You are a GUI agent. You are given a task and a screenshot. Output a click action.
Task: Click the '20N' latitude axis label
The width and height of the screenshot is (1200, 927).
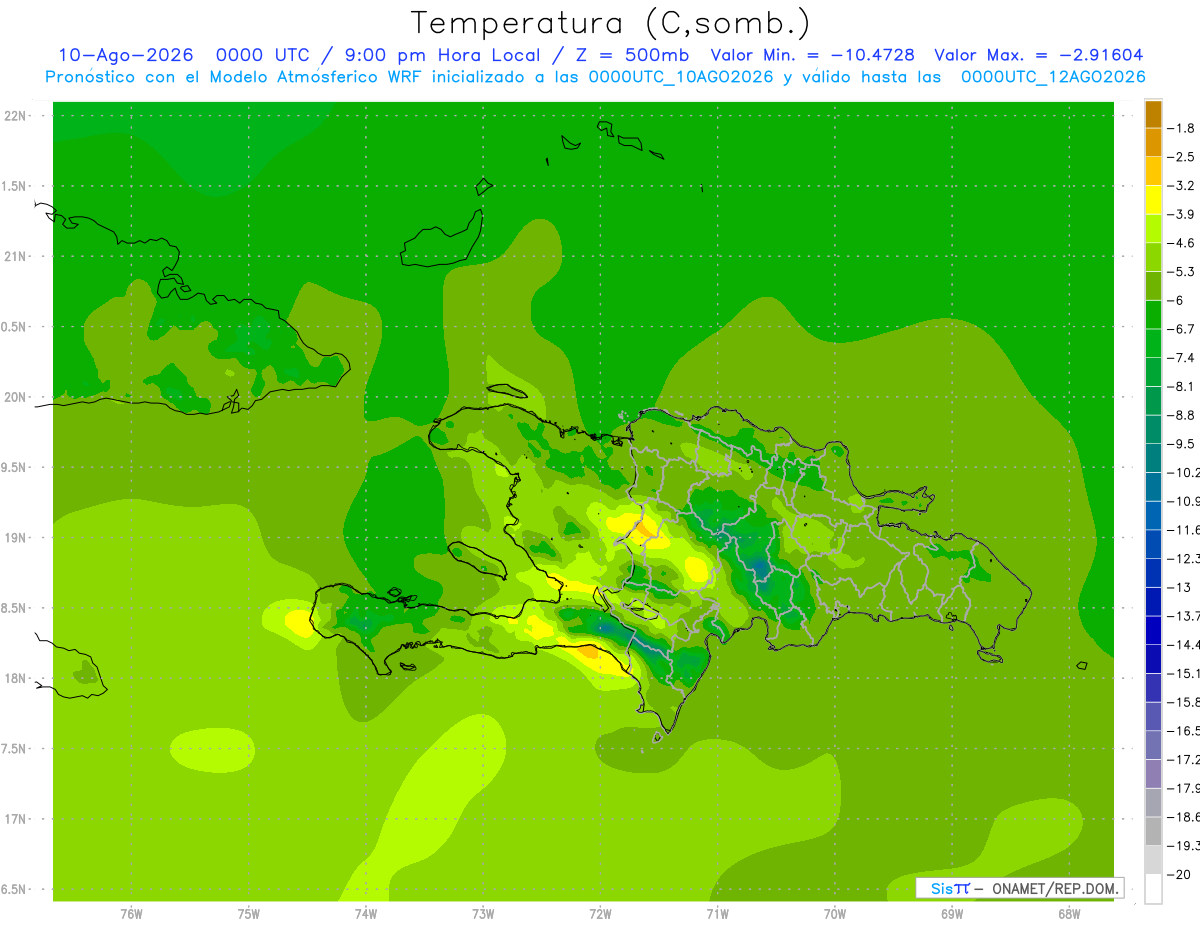15,397
